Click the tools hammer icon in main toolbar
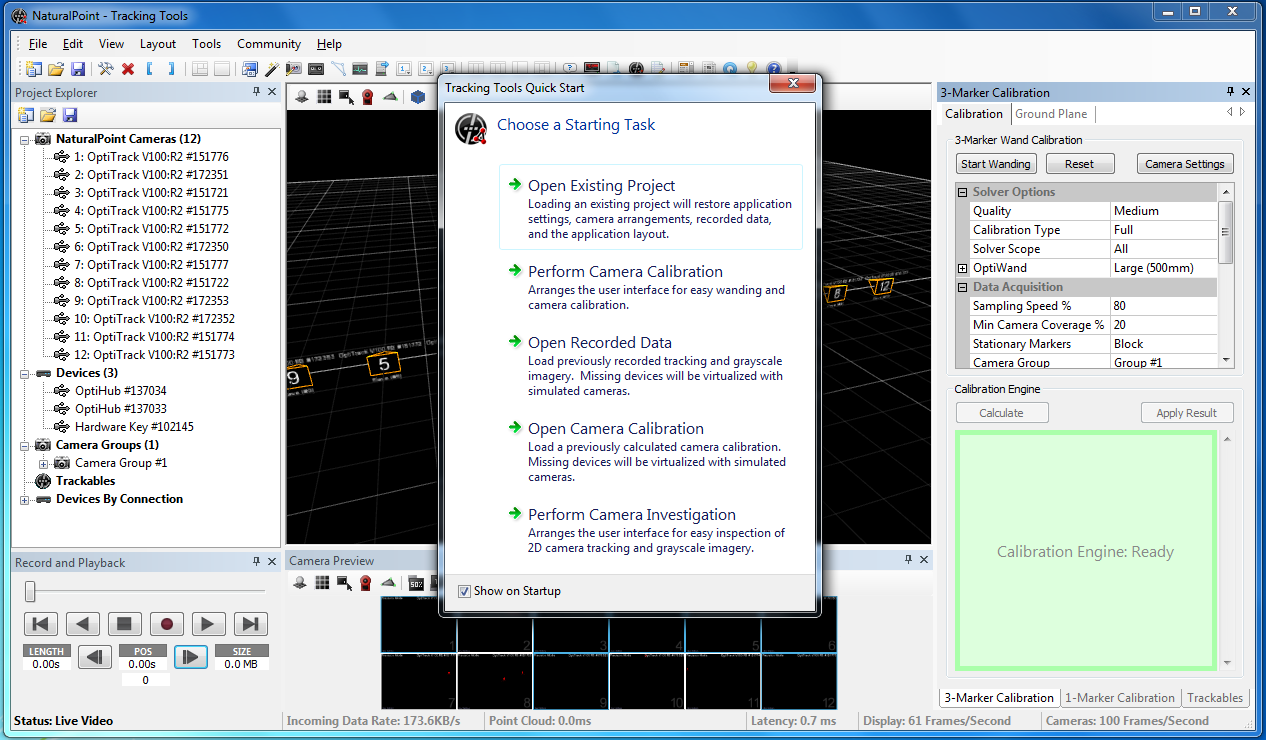 pos(106,69)
